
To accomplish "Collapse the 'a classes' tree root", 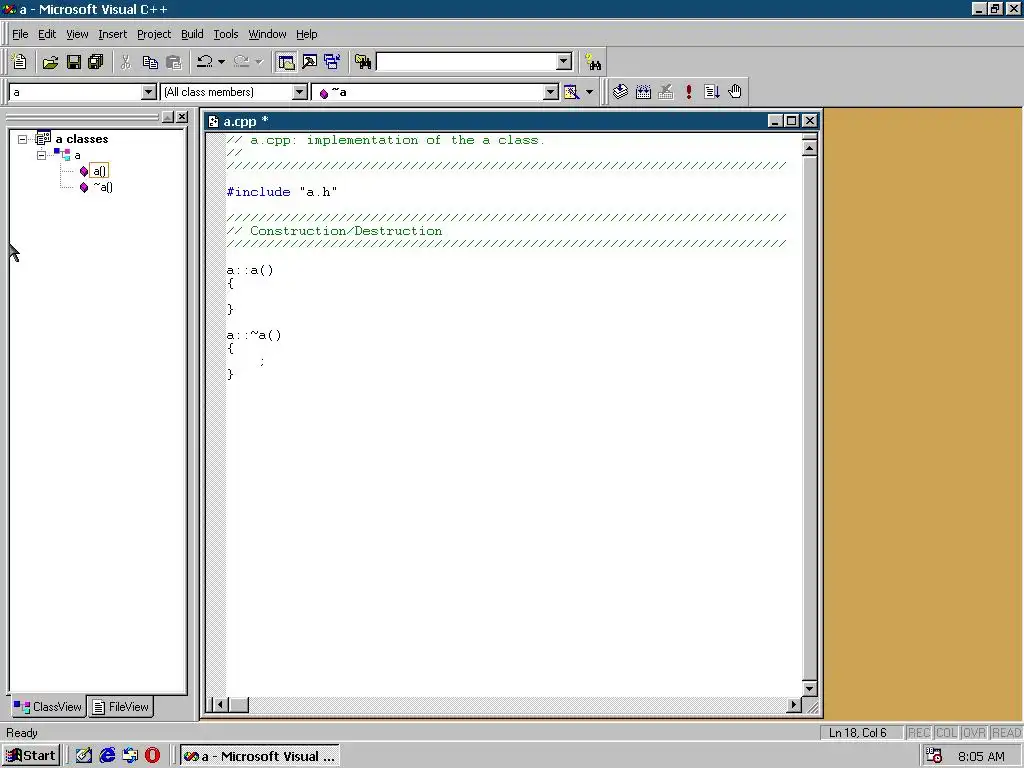I will (x=23, y=139).
